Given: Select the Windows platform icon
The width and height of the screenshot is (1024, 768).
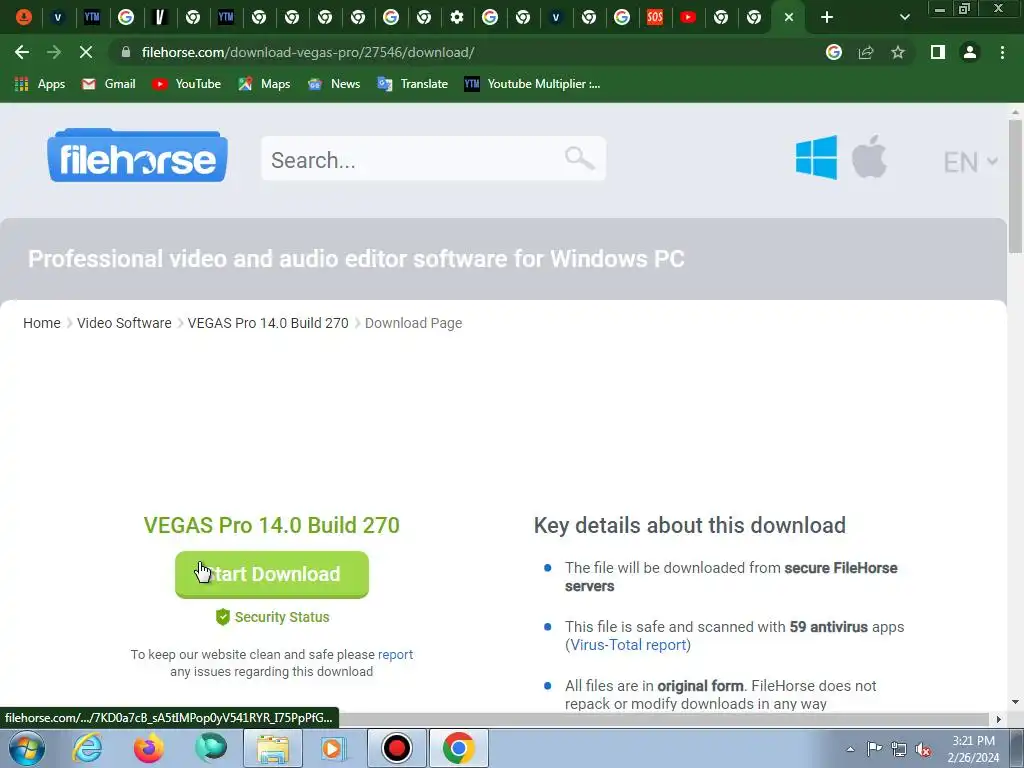Looking at the screenshot, I should [x=816, y=157].
